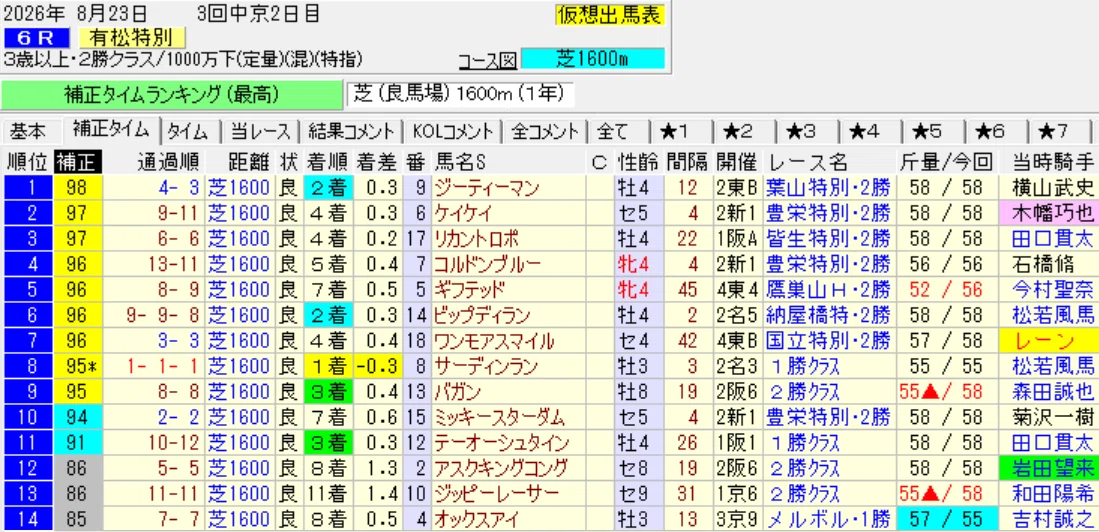
Task: Open the ★3 tab
Action: (x=801, y=131)
